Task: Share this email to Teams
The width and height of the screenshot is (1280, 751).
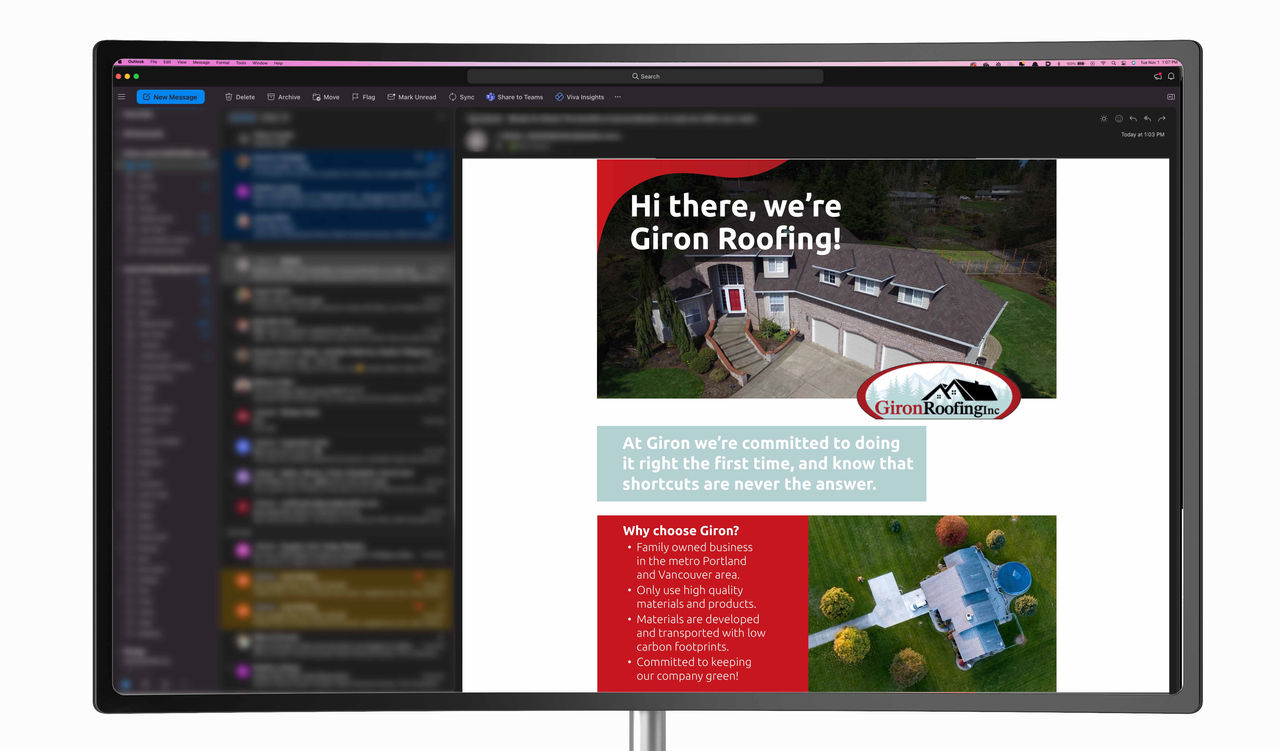Action: coord(514,97)
